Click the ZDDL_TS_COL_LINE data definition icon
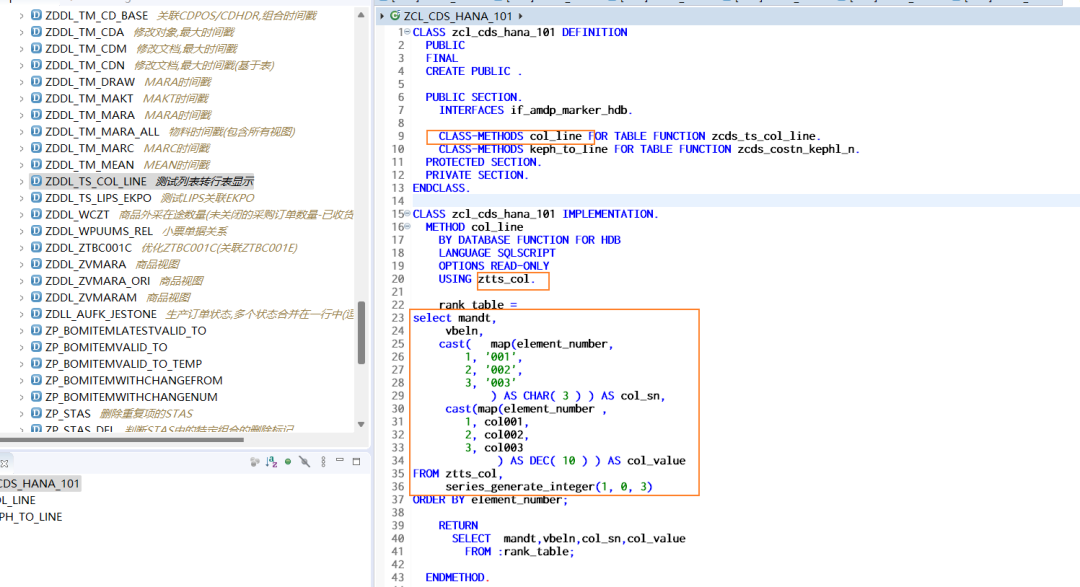Image resolution: width=1080 pixels, height=587 pixels. coord(37,181)
